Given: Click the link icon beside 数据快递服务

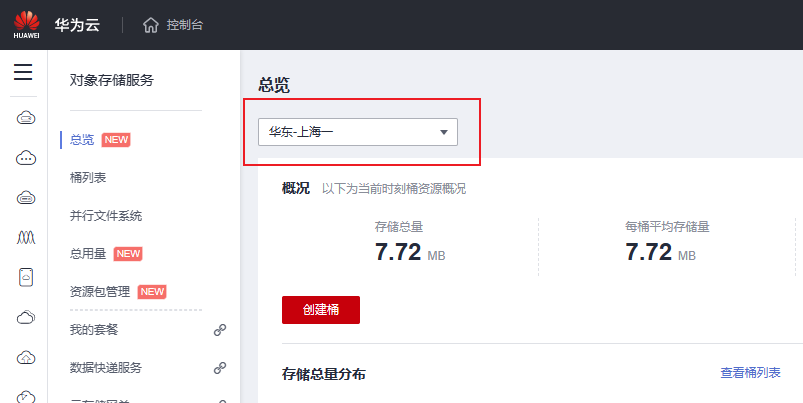Looking at the screenshot, I should tap(220, 368).
